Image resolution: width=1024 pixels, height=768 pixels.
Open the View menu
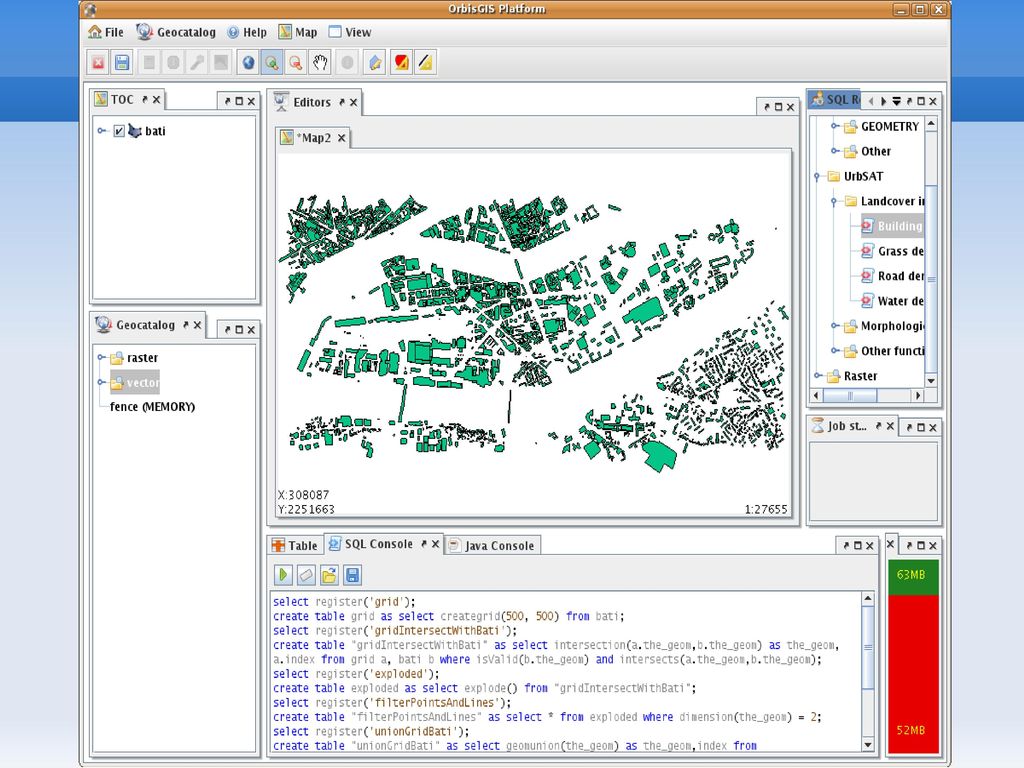pyautogui.click(x=350, y=32)
